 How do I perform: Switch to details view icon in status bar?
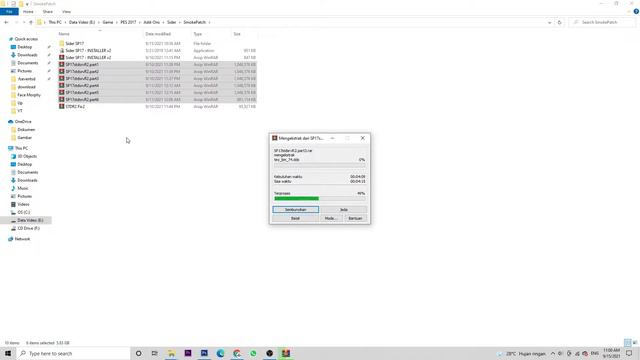627,343
